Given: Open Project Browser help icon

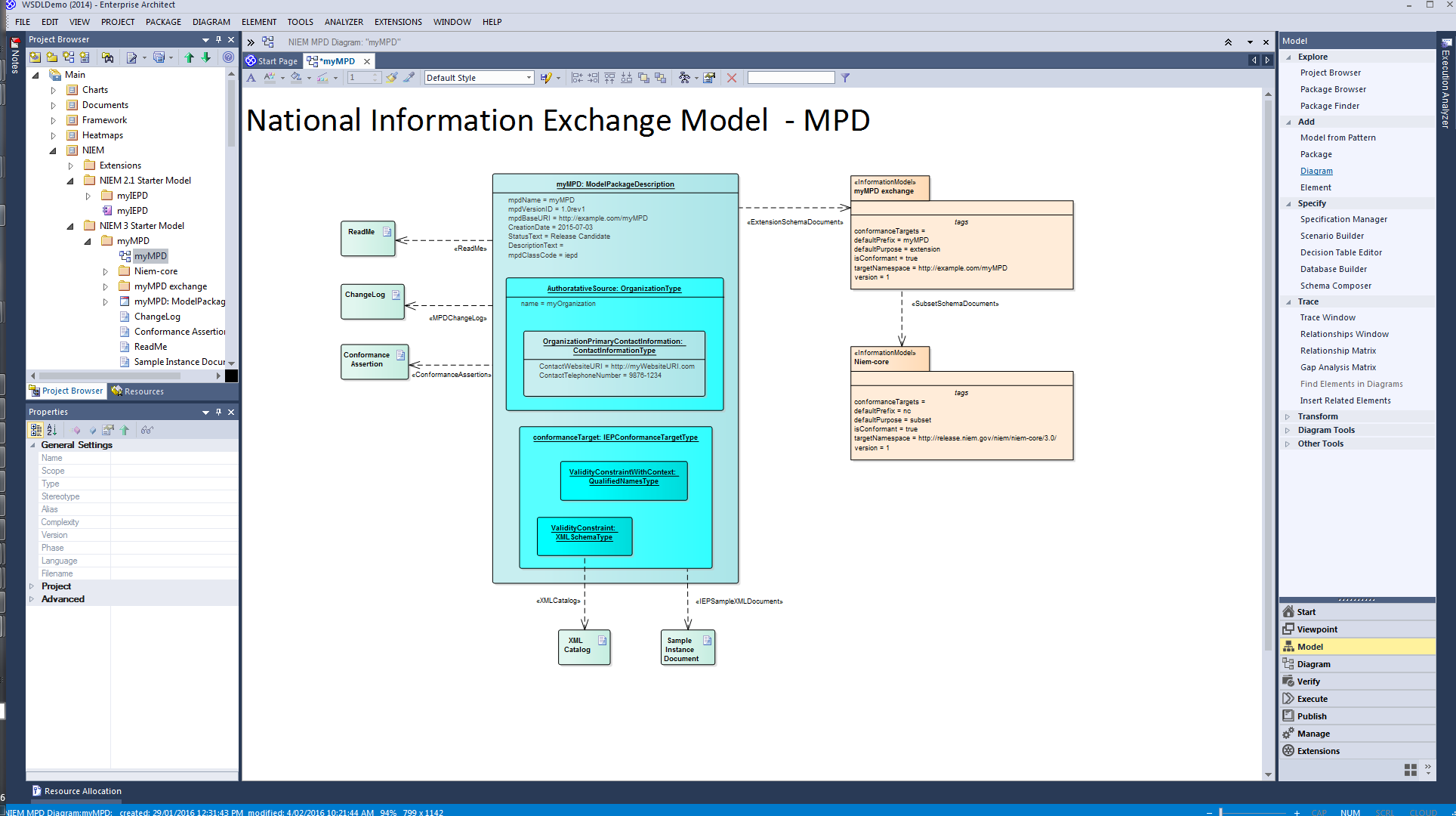Looking at the screenshot, I should point(228,57).
